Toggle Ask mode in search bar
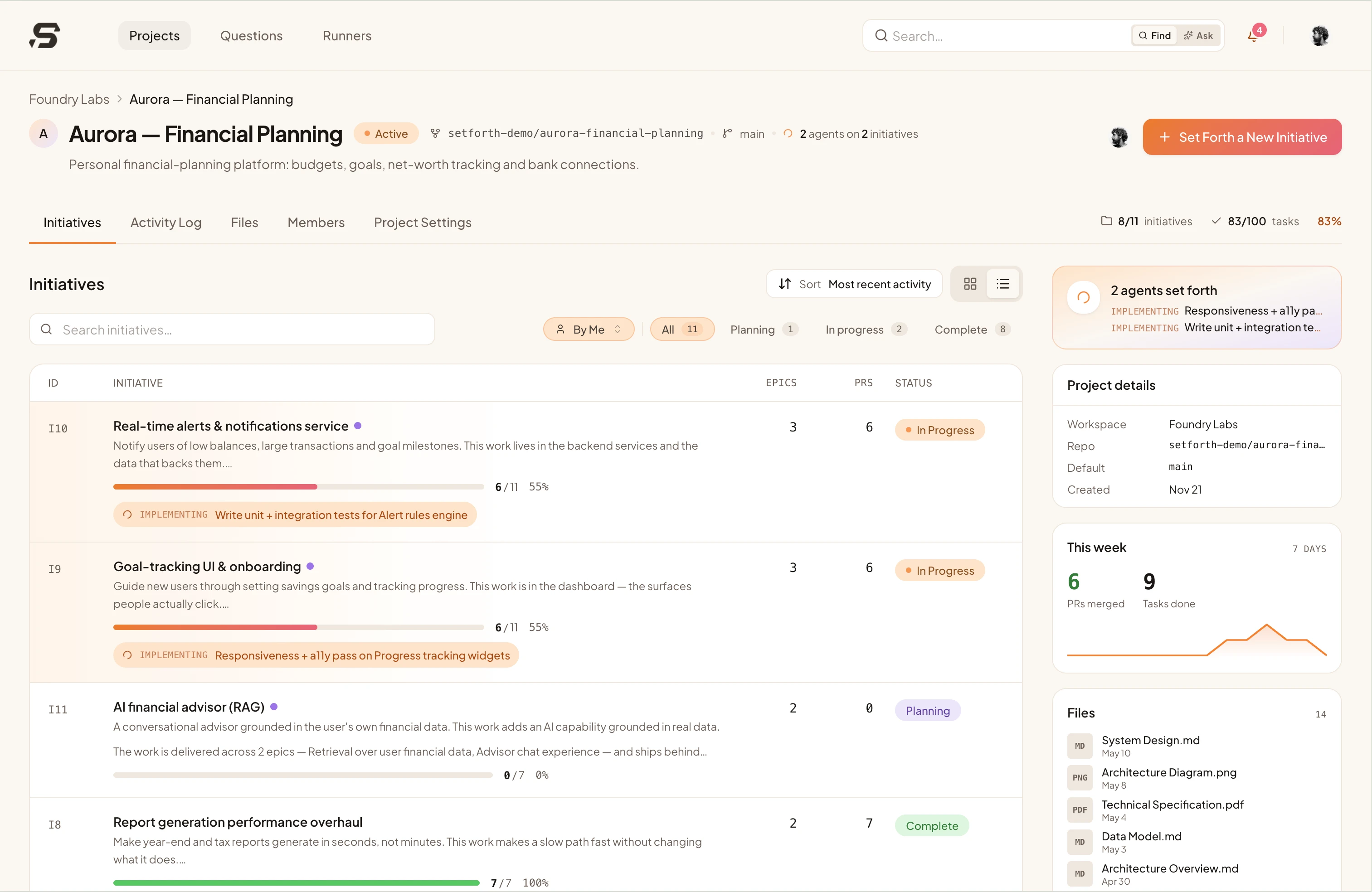The image size is (1372, 892). [1198, 36]
